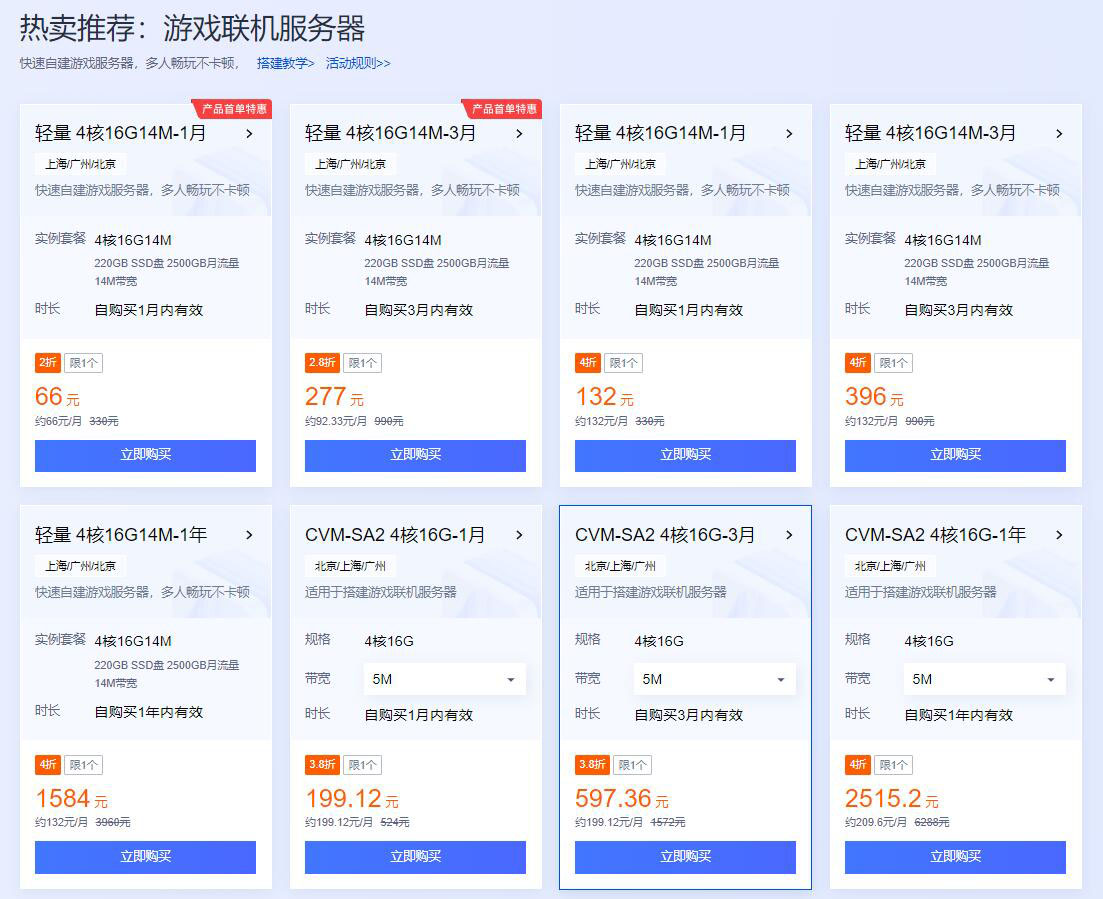Buy the 66元 one-month plan with 立即购买
Screen dimensions: 1103x899
[x=146, y=455]
